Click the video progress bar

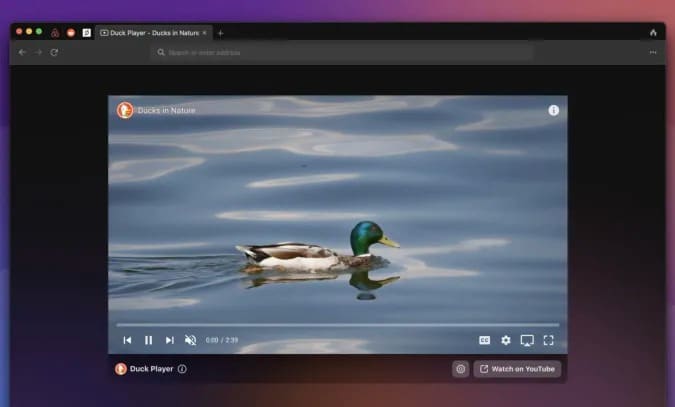(x=337, y=325)
